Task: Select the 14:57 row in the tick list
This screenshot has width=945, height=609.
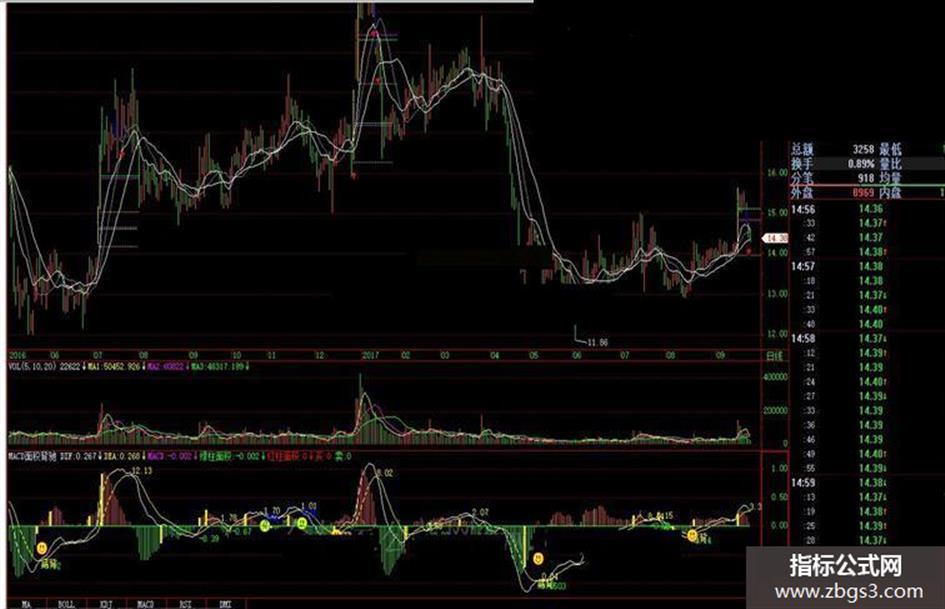Action: (x=868, y=267)
